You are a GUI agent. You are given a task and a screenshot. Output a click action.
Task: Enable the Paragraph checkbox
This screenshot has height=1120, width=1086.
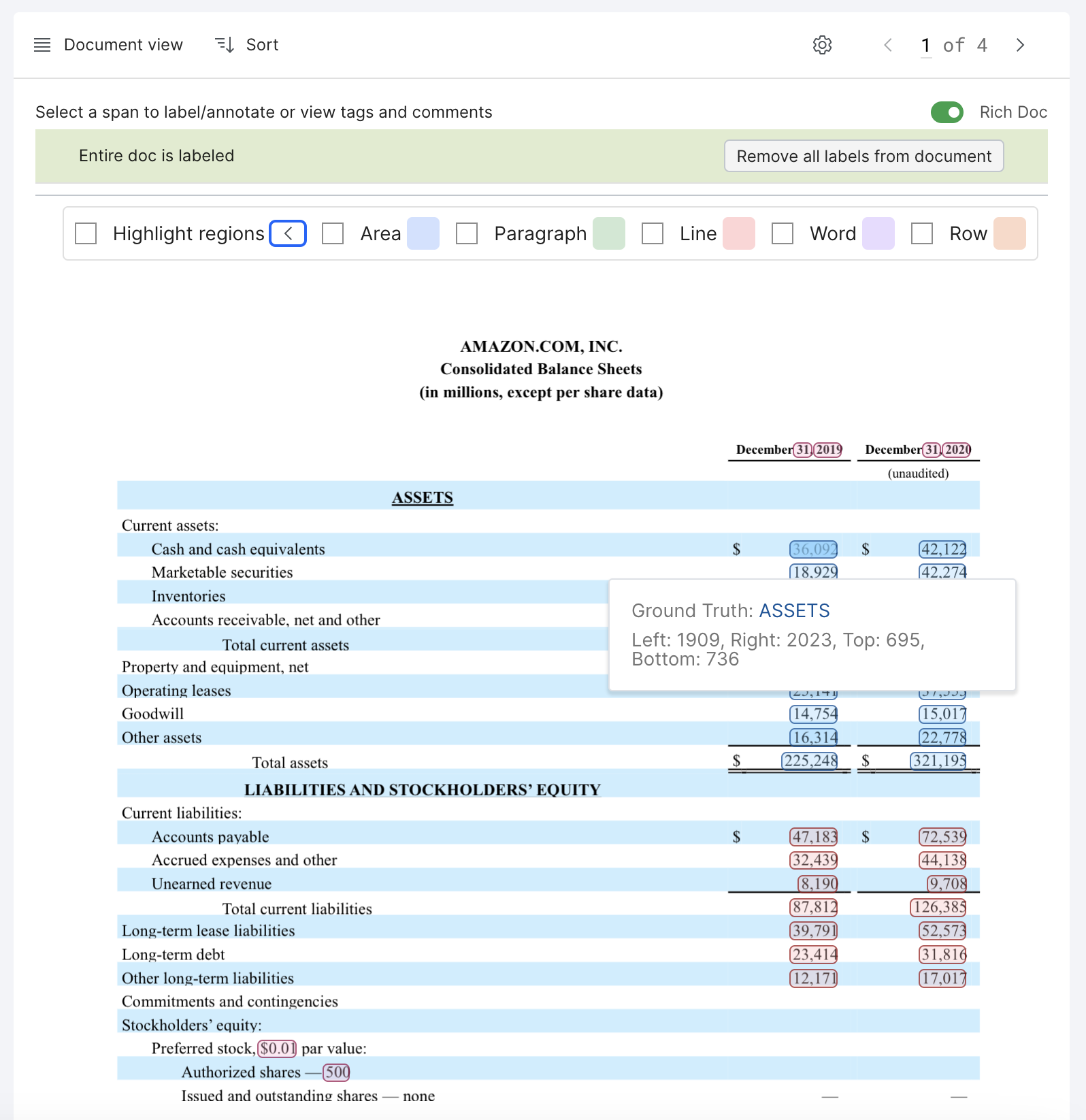click(x=467, y=233)
